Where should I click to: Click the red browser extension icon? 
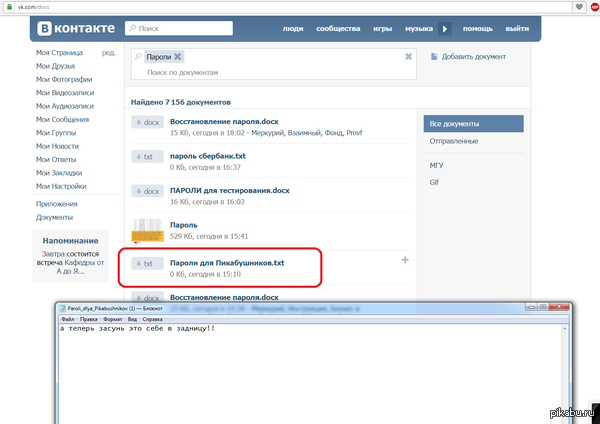coord(593,6)
